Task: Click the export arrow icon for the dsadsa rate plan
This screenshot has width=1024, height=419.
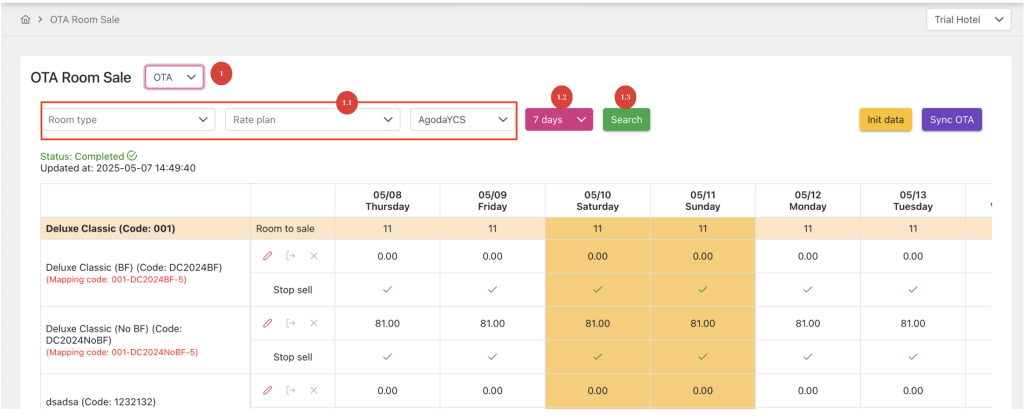Action: (x=290, y=390)
